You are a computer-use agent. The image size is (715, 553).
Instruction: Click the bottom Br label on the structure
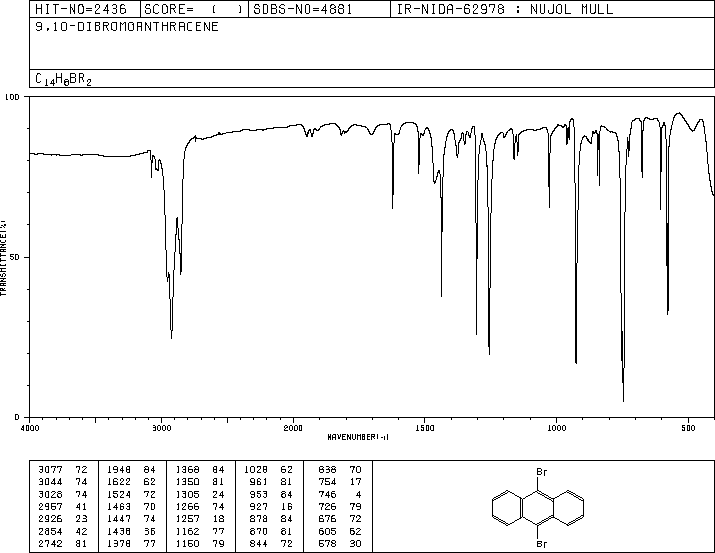pyautogui.click(x=541, y=544)
